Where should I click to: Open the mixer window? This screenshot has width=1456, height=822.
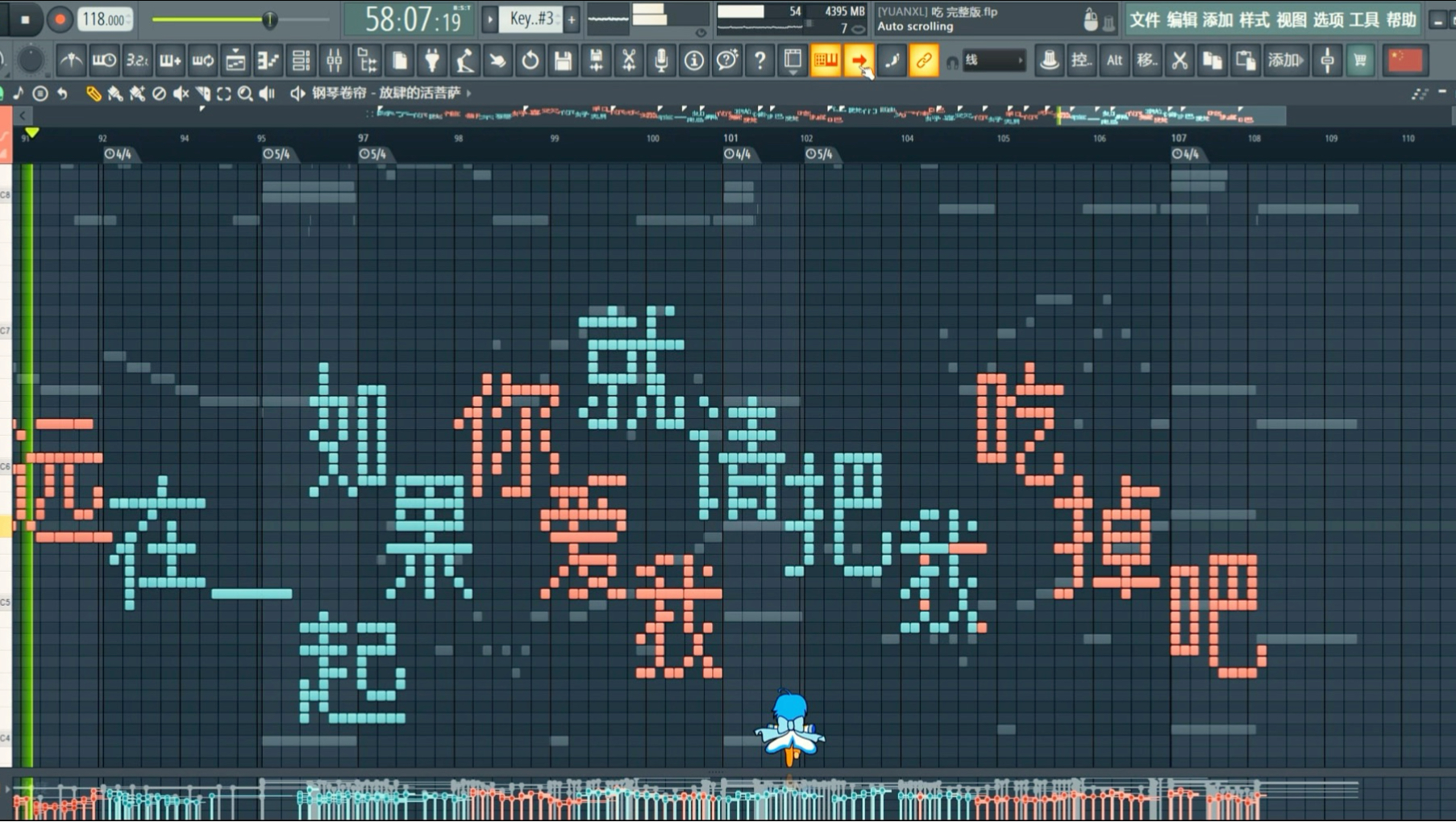334,61
